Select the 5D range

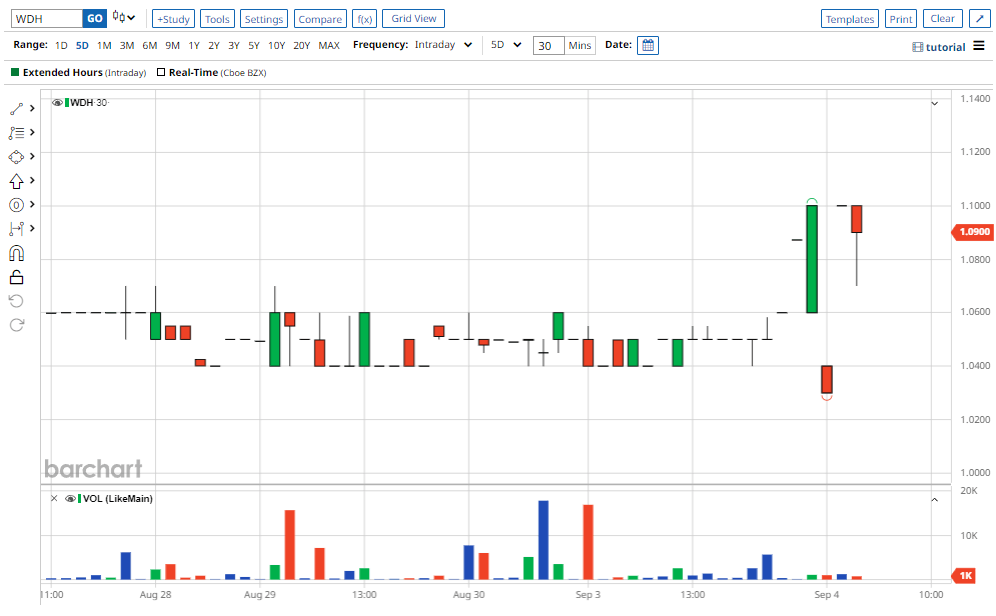[x=82, y=46]
